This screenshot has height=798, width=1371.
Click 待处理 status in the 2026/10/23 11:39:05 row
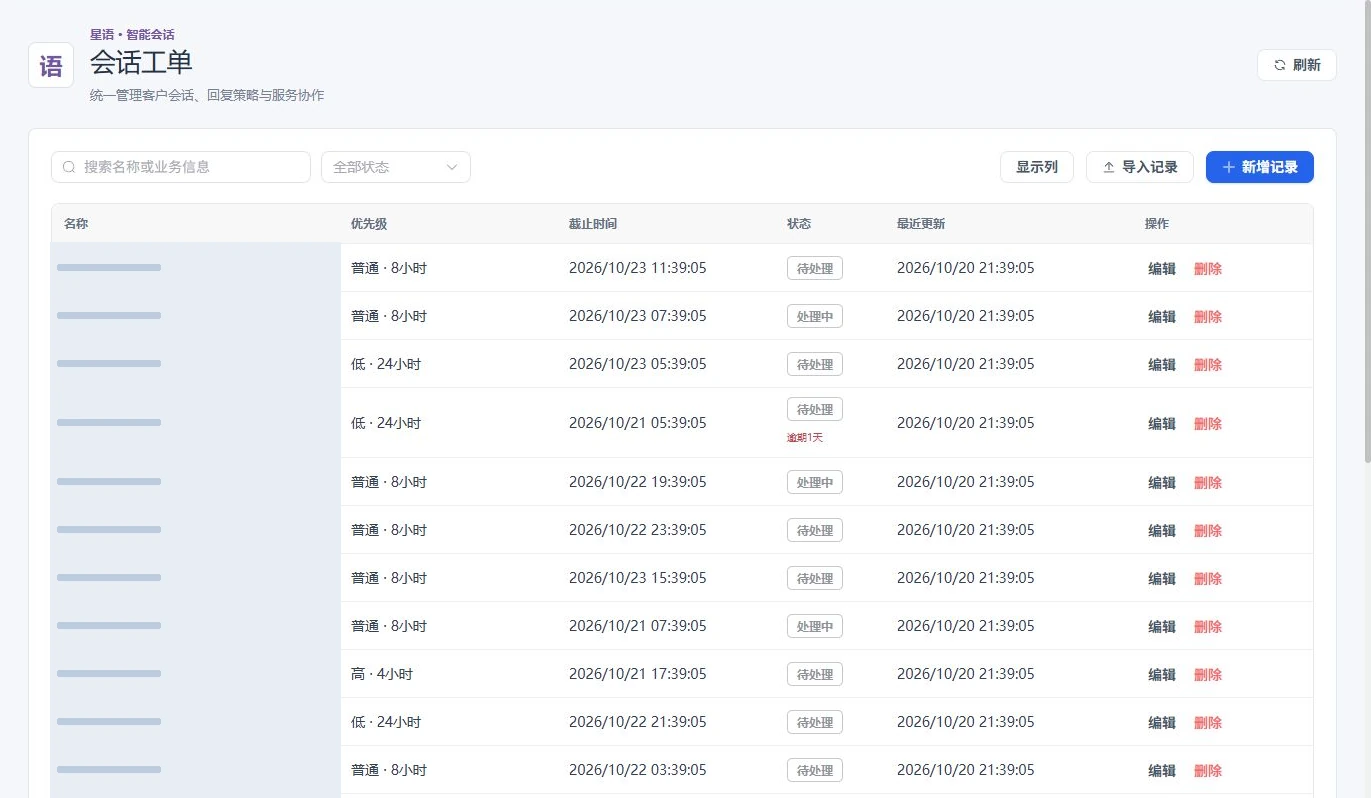point(815,268)
